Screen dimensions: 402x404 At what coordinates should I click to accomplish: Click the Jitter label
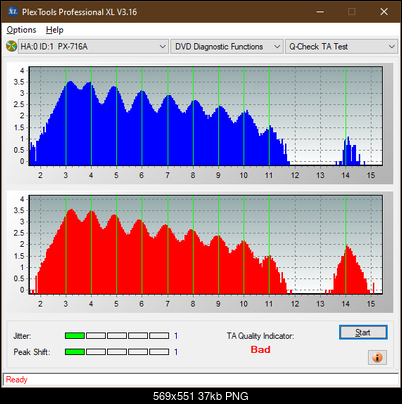point(22,336)
